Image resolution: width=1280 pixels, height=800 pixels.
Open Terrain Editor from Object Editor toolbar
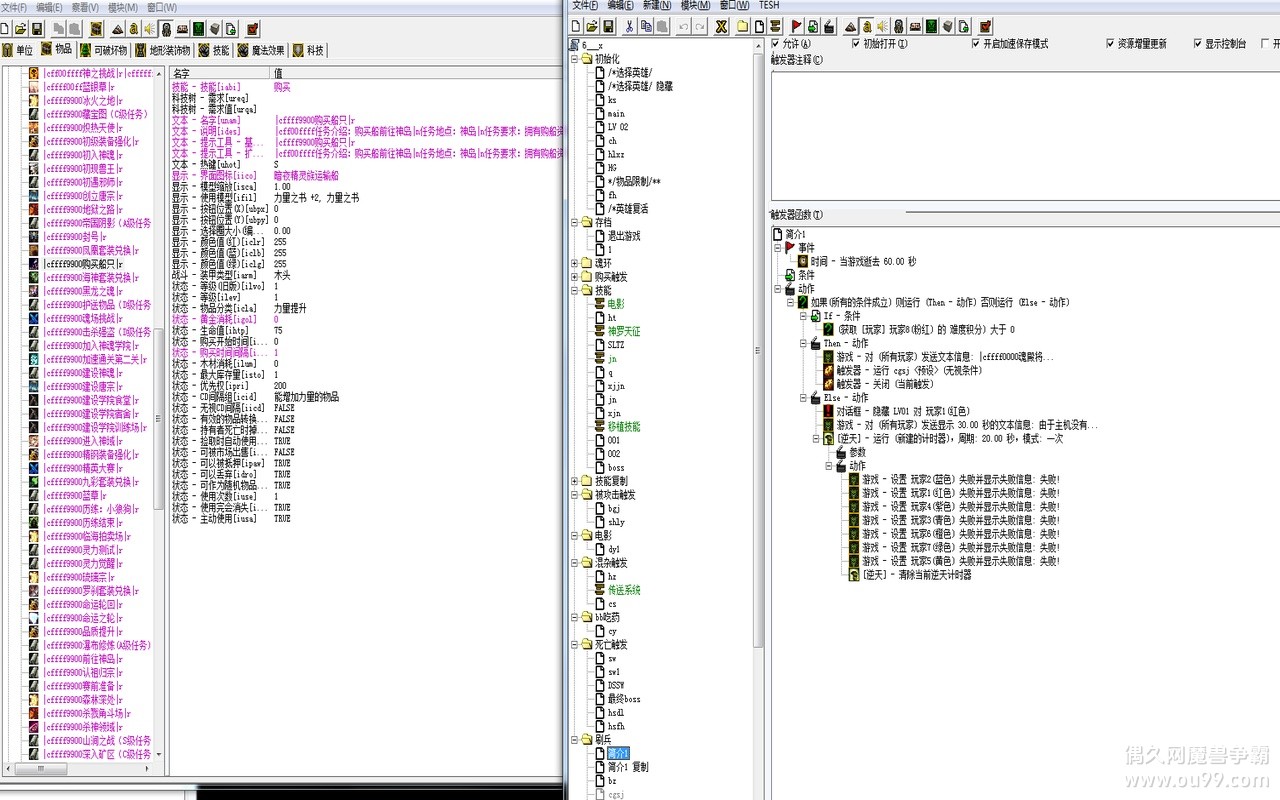click(x=117, y=28)
